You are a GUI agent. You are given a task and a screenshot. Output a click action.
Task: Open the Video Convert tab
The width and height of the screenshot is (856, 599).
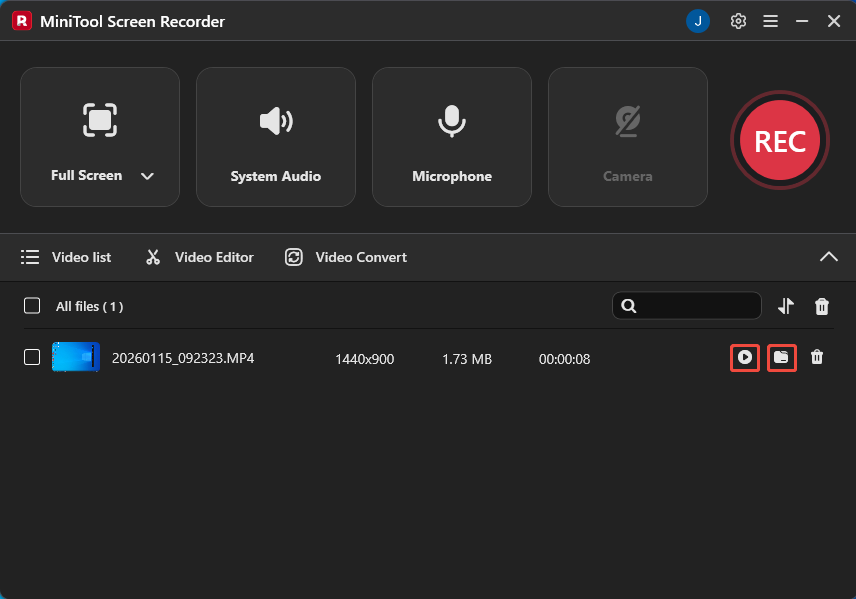(x=345, y=257)
